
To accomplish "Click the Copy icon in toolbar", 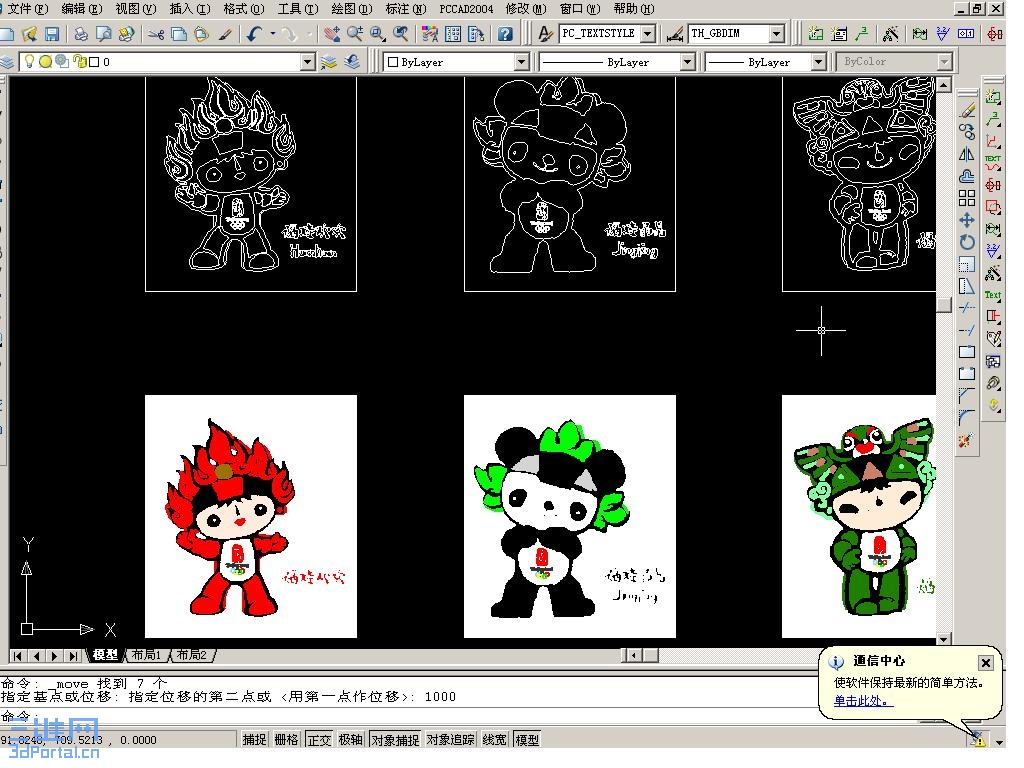I will [x=178, y=33].
